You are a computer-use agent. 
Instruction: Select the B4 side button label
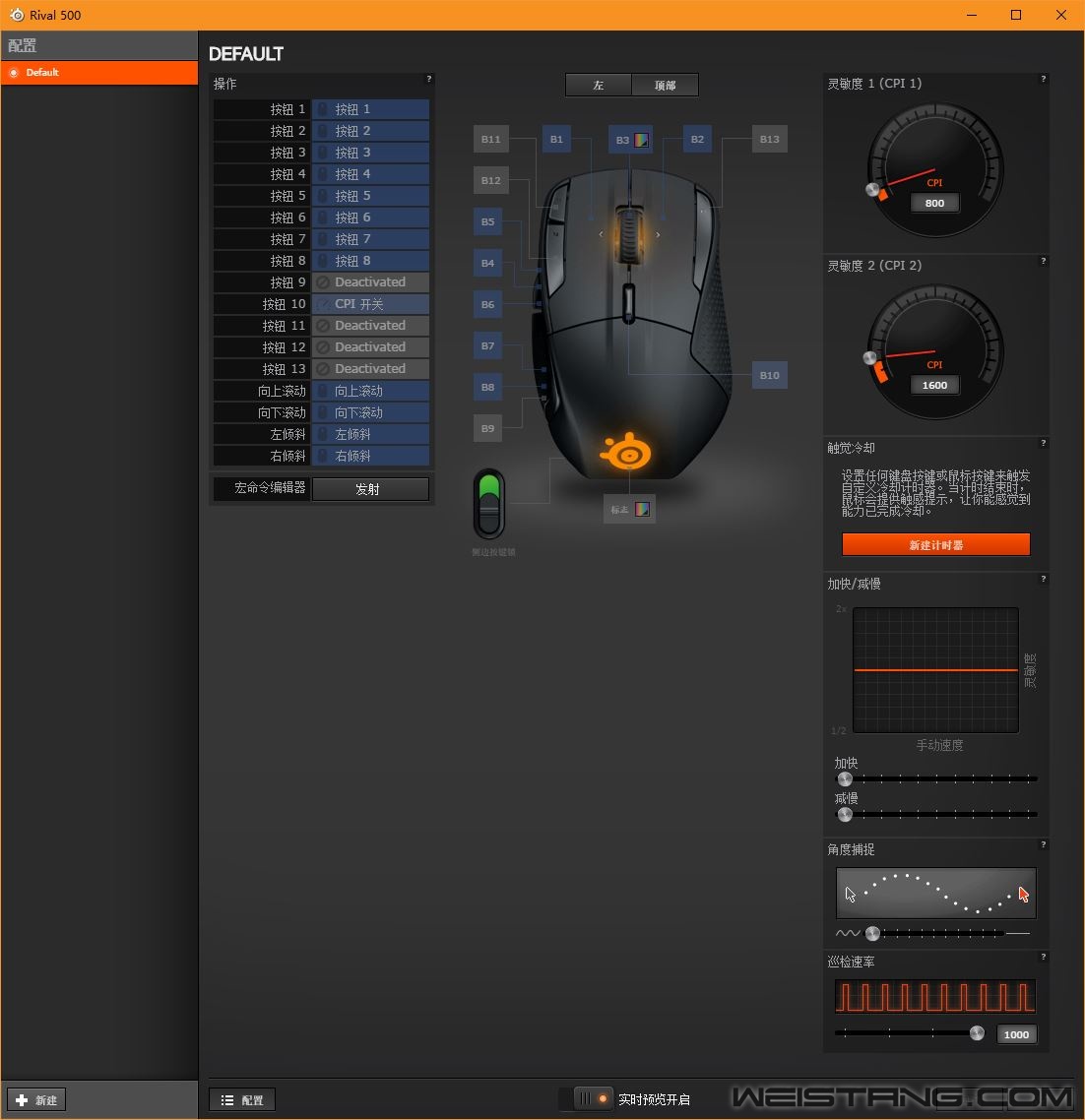pyautogui.click(x=488, y=264)
